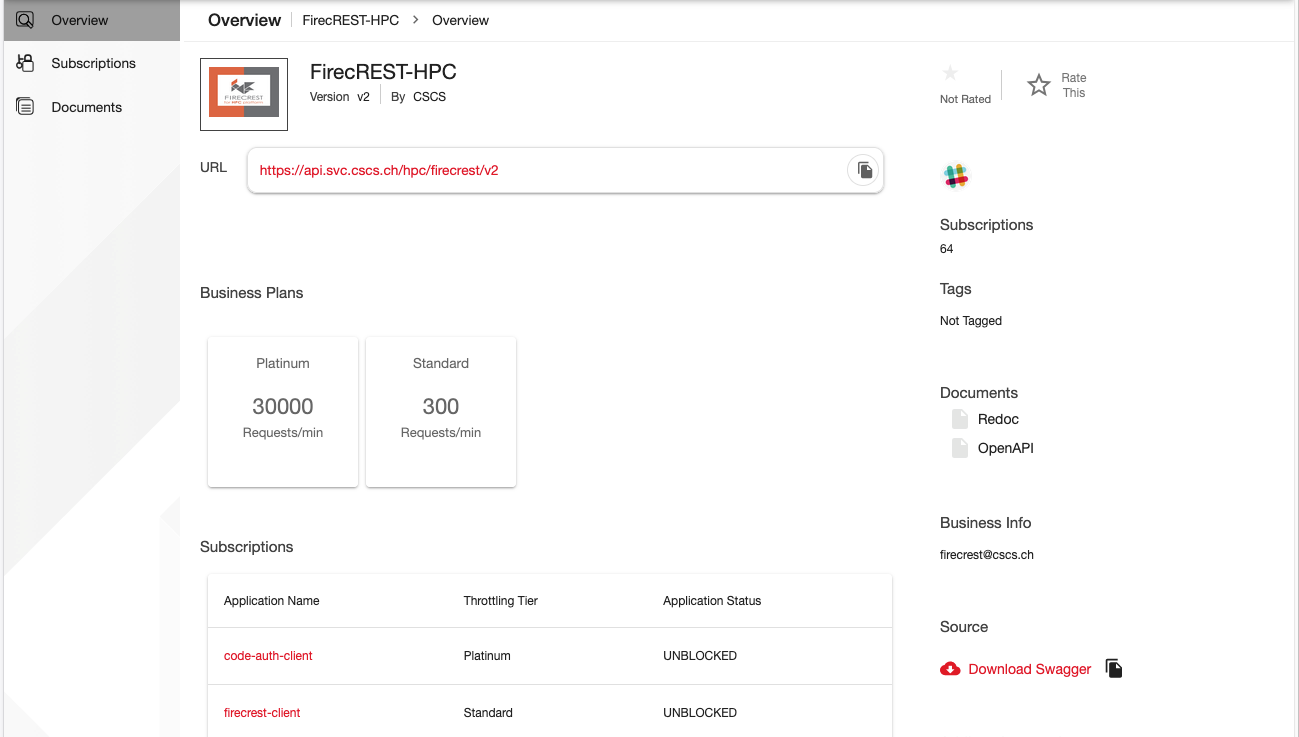
Task: Click the Application Name column header
Action: (x=272, y=601)
